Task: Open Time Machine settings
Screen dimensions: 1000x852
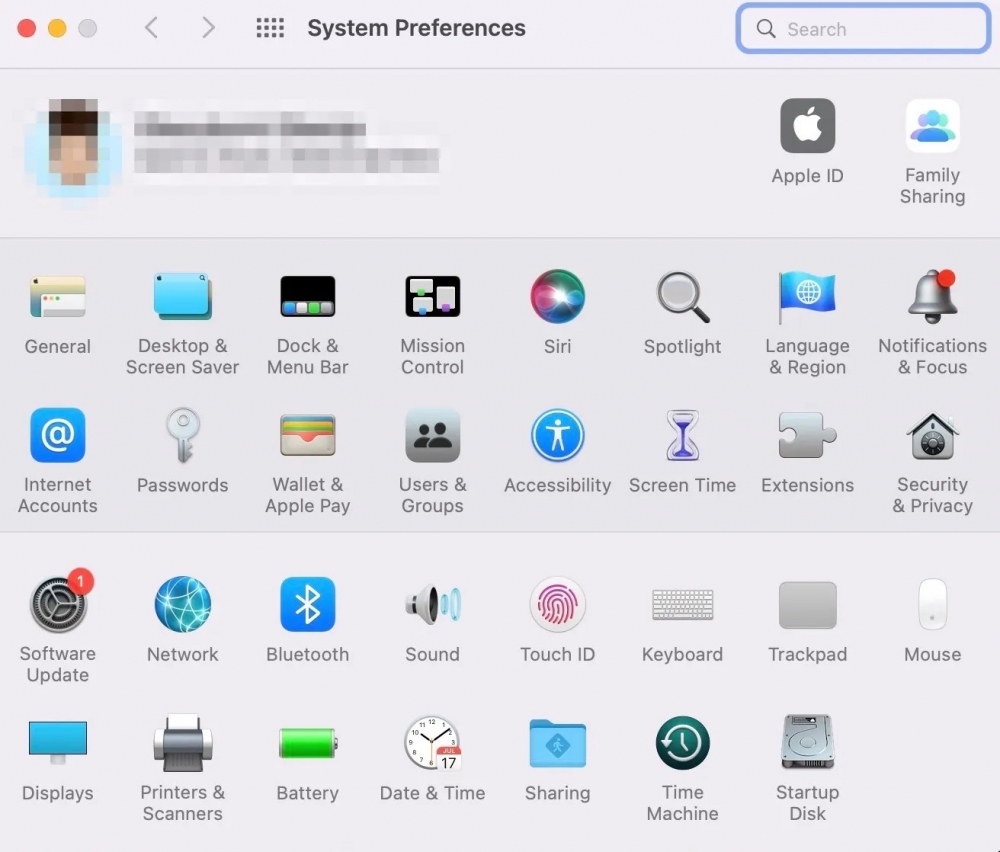Action: (x=682, y=743)
